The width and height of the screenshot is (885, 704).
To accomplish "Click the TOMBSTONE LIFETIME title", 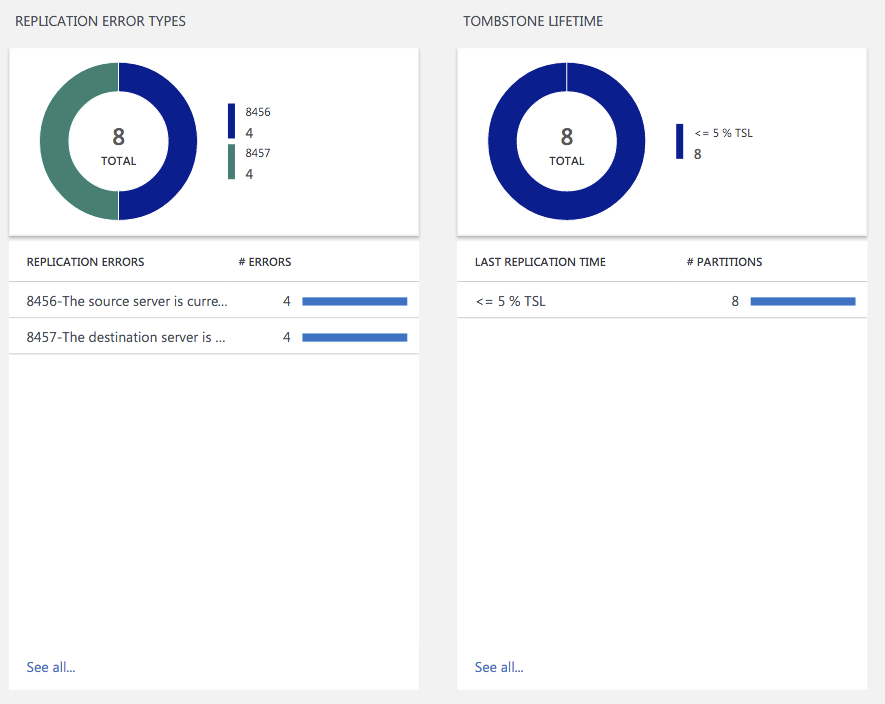I will click(x=531, y=20).
